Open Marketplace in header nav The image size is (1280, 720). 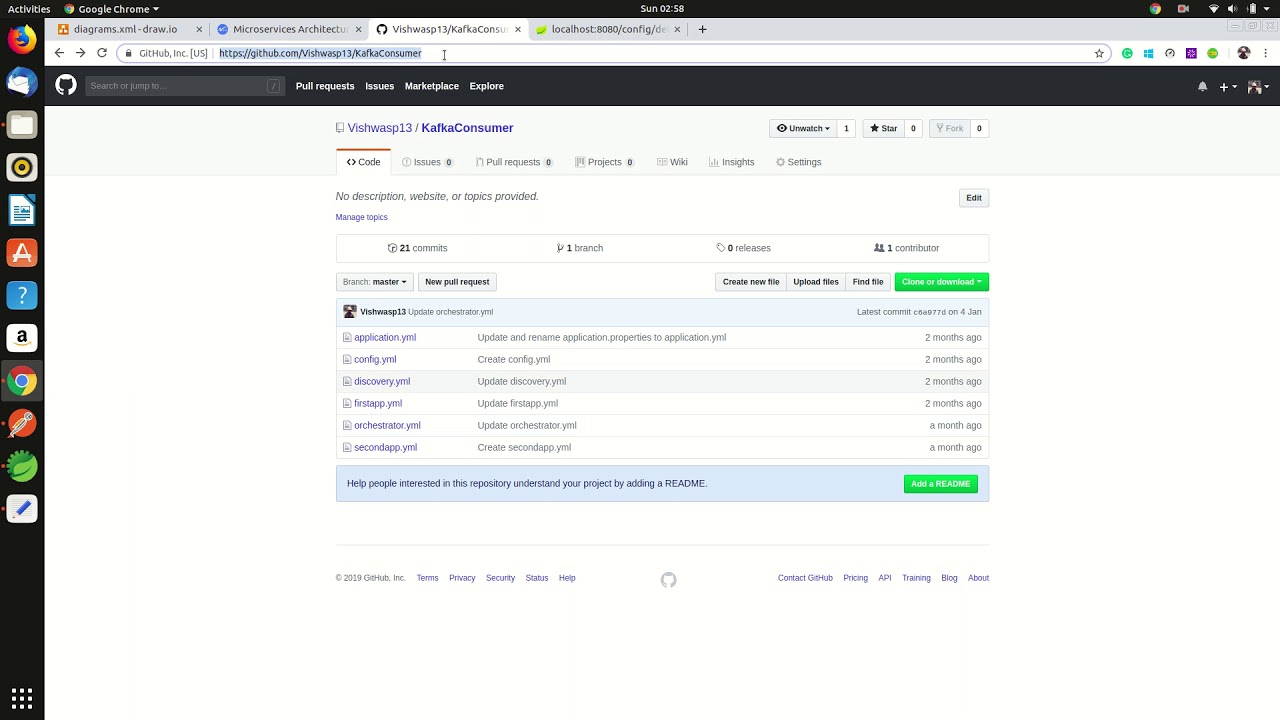[x=432, y=86]
